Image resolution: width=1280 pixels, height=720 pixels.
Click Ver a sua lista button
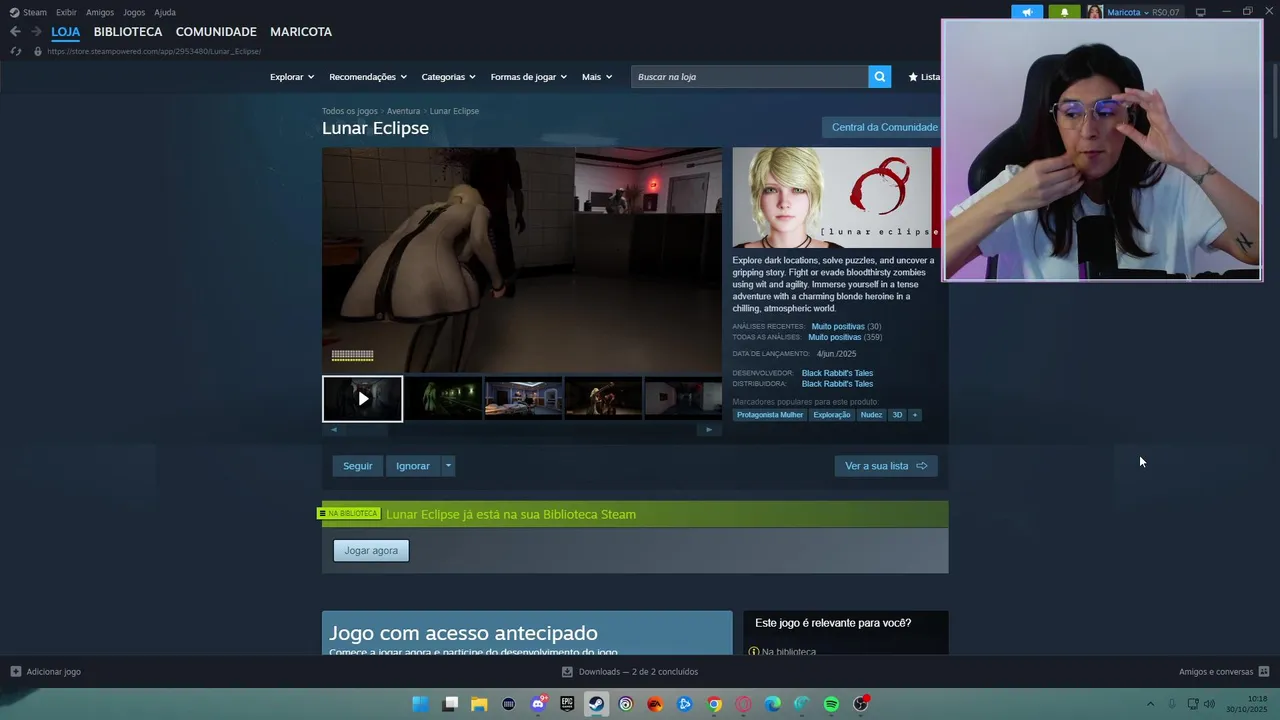(886, 466)
